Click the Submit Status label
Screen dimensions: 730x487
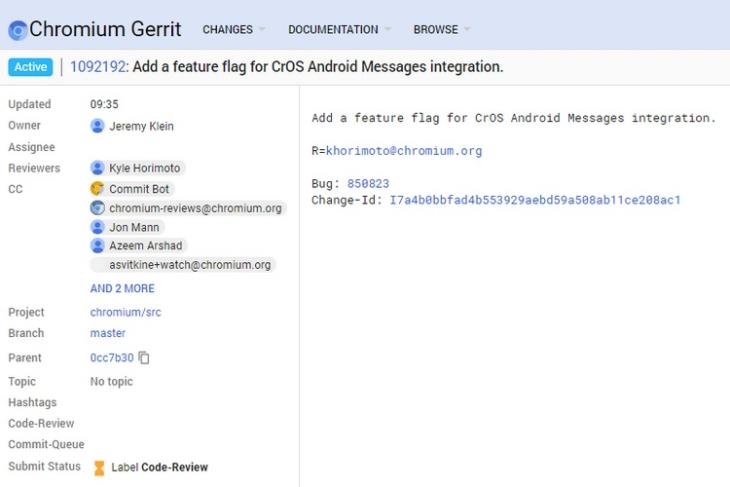(x=44, y=466)
